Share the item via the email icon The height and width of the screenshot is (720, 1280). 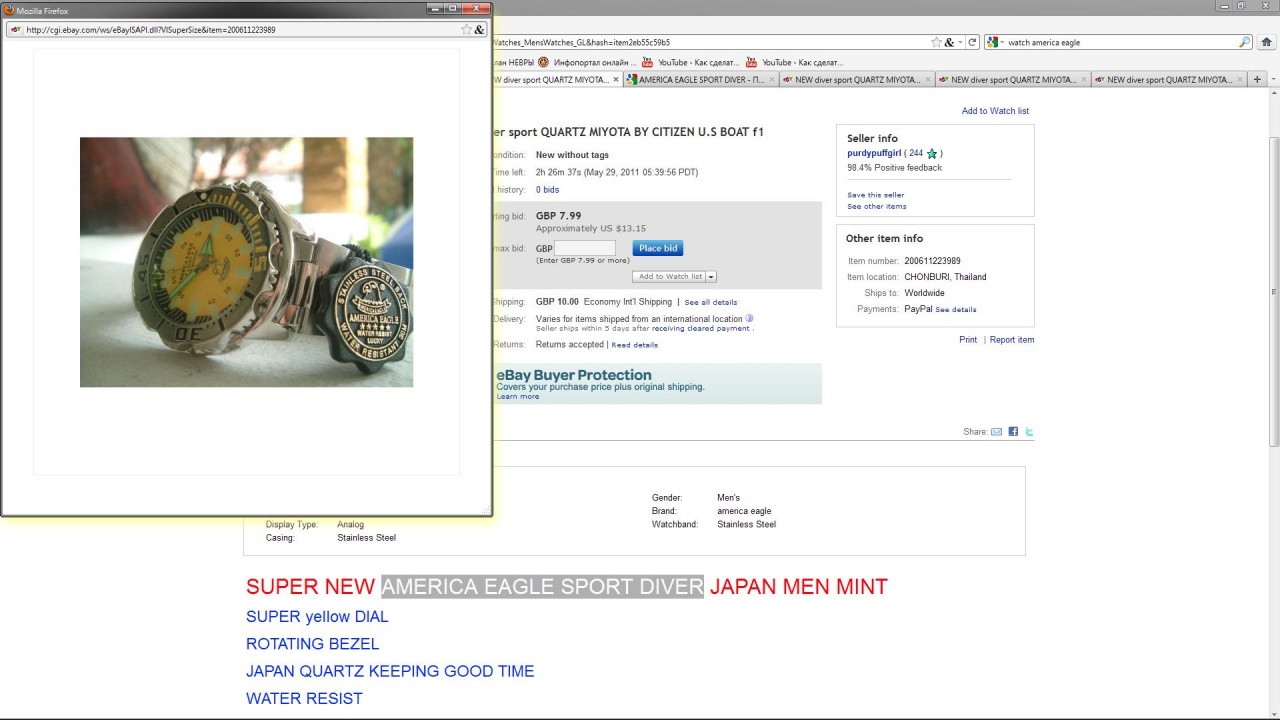click(x=996, y=432)
